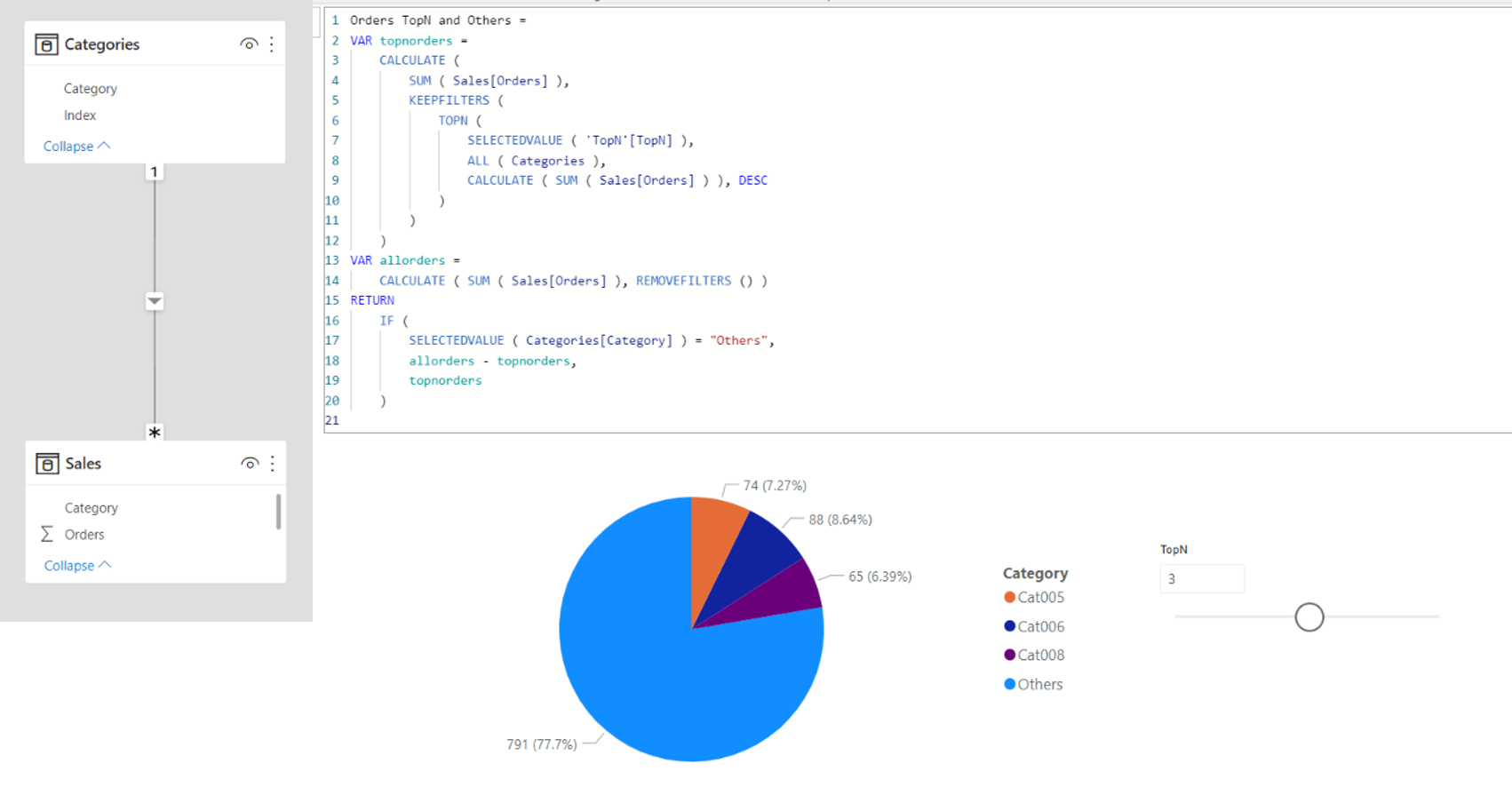Click the Cat005 orange legend marker
The width and height of the screenshot is (1512, 787).
(1009, 597)
